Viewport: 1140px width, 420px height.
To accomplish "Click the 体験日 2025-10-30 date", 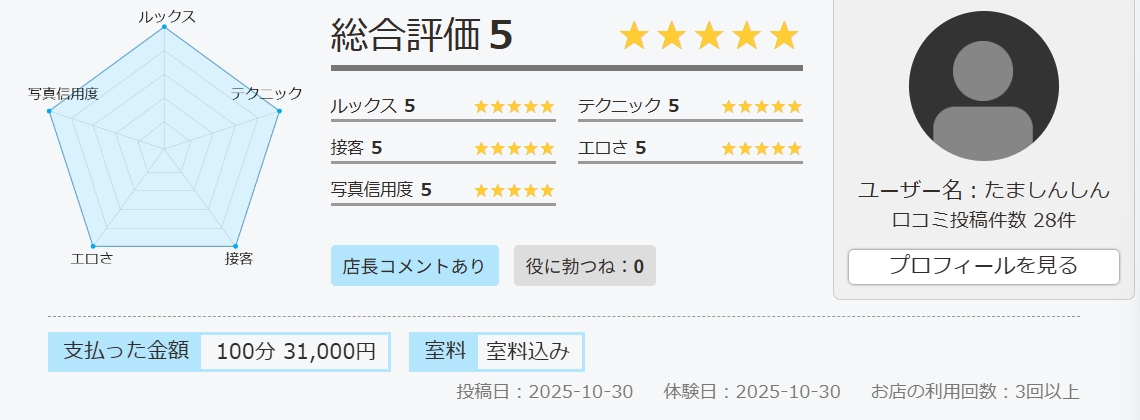I will click(x=752, y=392).
